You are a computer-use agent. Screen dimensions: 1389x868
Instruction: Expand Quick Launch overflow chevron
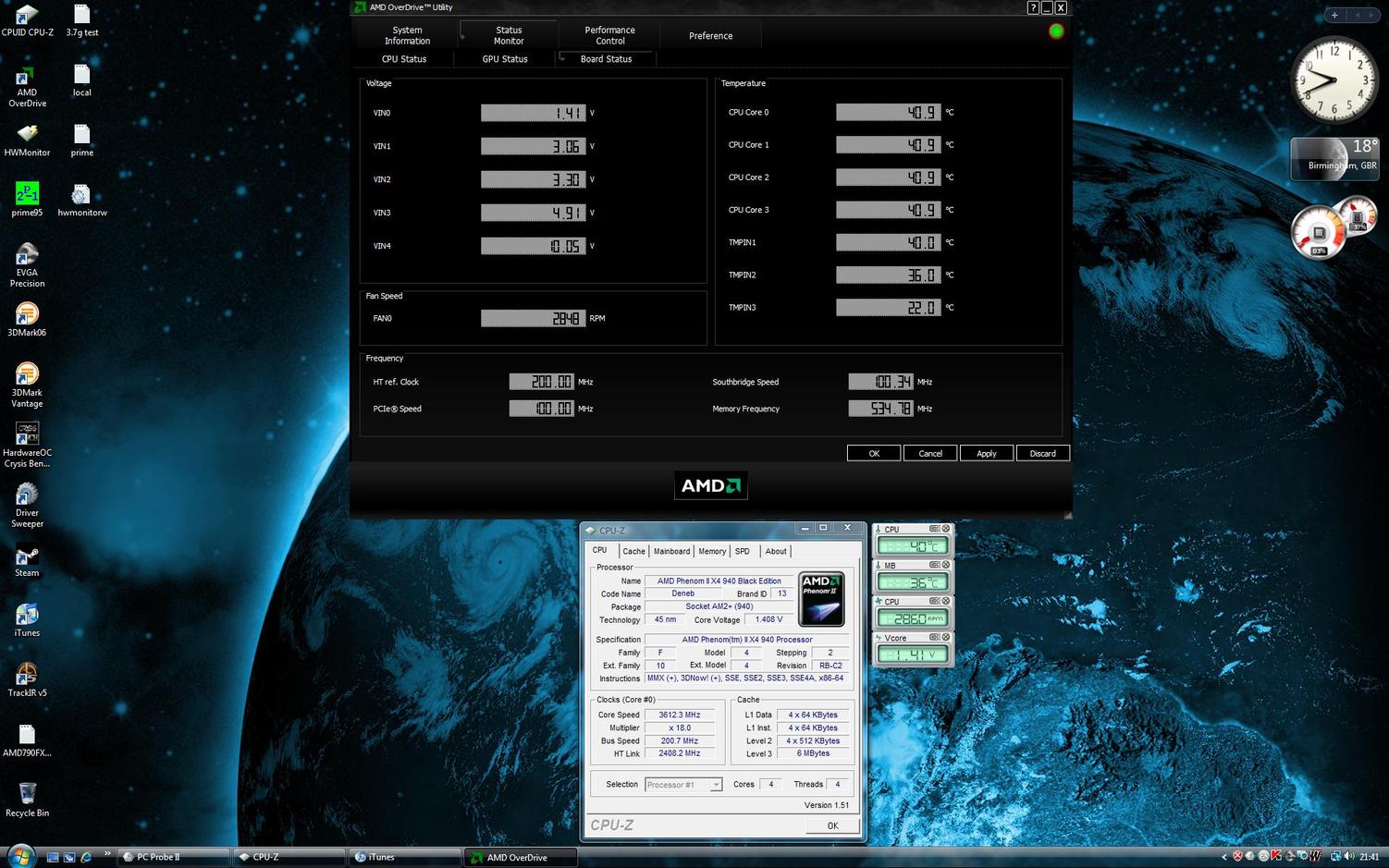[x=107, y=853]
